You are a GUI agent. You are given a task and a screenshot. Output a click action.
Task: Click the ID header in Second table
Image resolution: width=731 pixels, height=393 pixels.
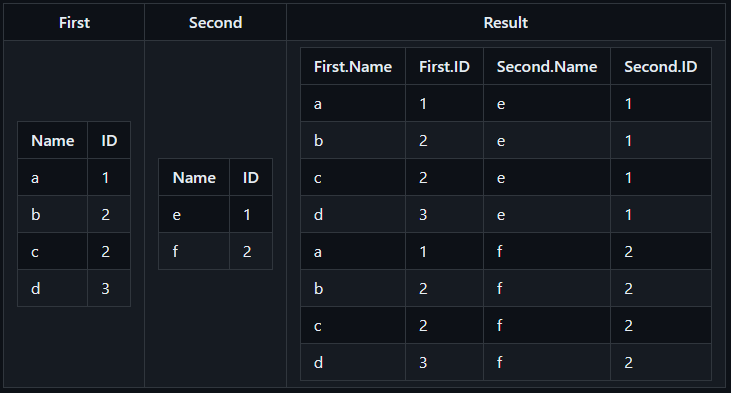coord(251,177)
